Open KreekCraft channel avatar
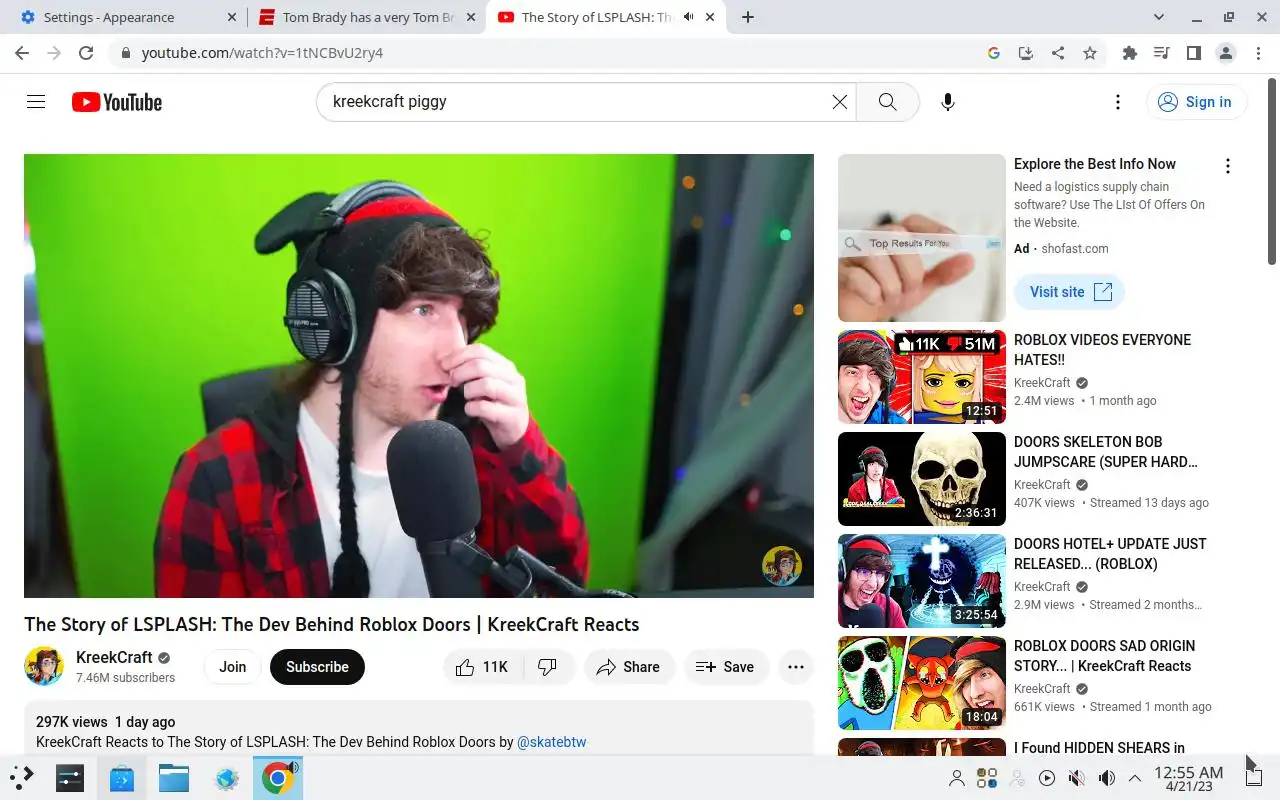Viewport: 1280px width, 800px height. click(x=44, y=666)
